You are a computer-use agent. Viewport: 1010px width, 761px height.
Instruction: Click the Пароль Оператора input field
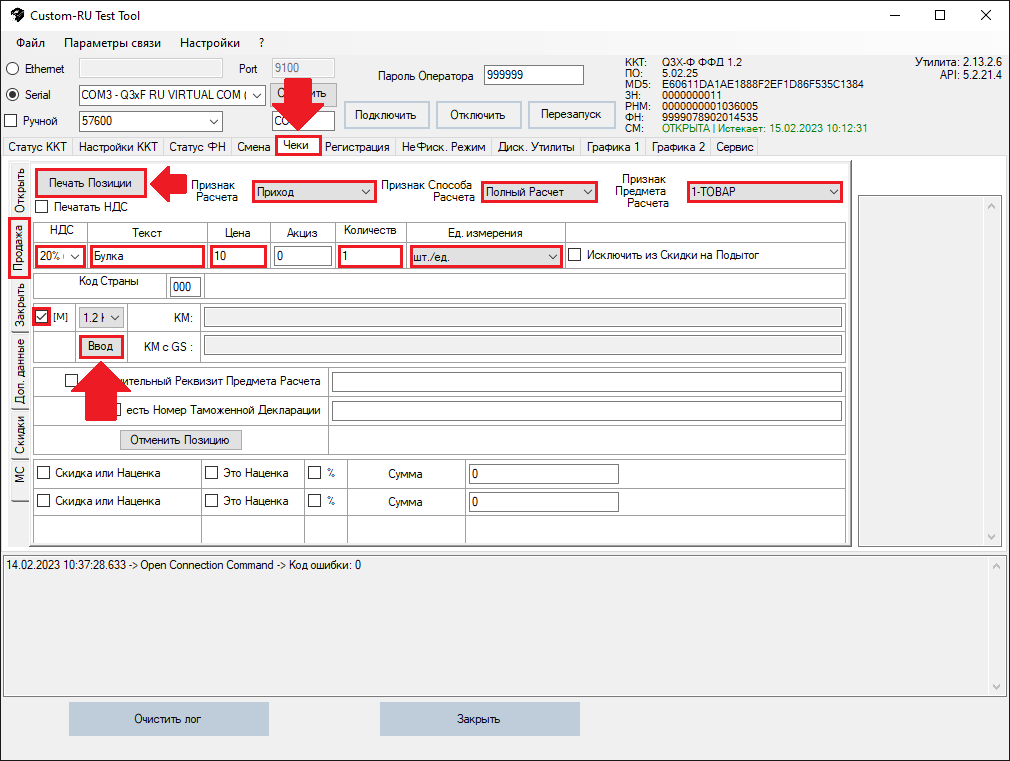pyautogui.click(x=532, y=76)
